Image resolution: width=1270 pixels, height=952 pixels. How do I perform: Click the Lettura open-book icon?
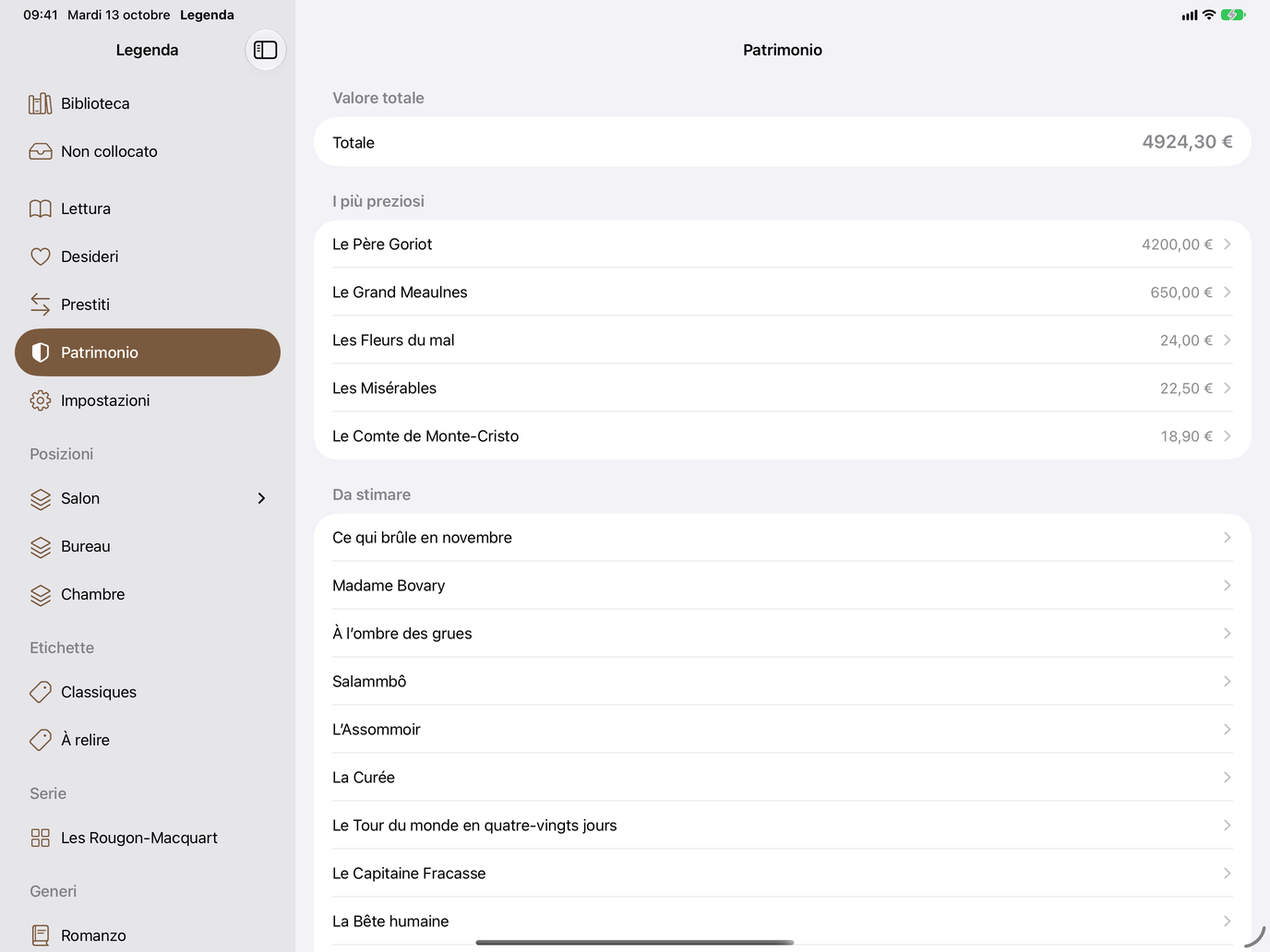point(41,208)
